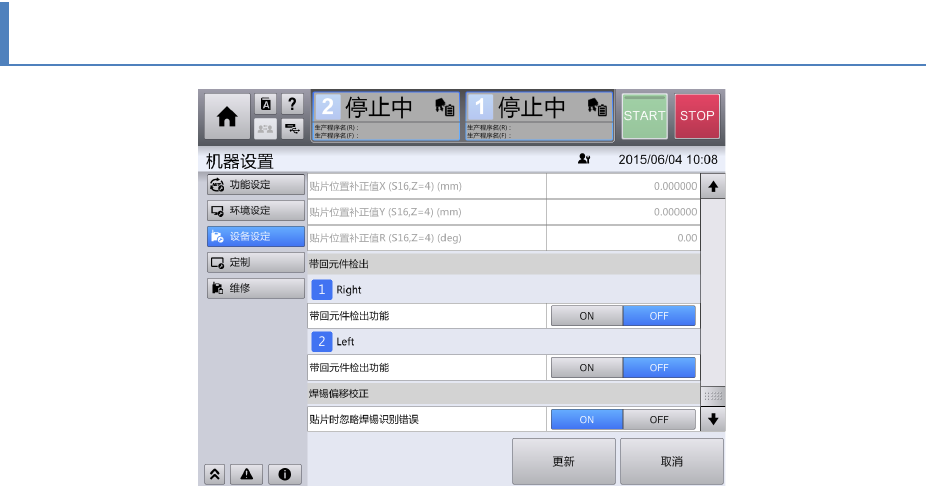The width and height of the screenshot is (926, 486).
Task: Set 贴片时忽略焊锡识别错误 to OFF
Action: pyautogui.click(x=659, y=420)
